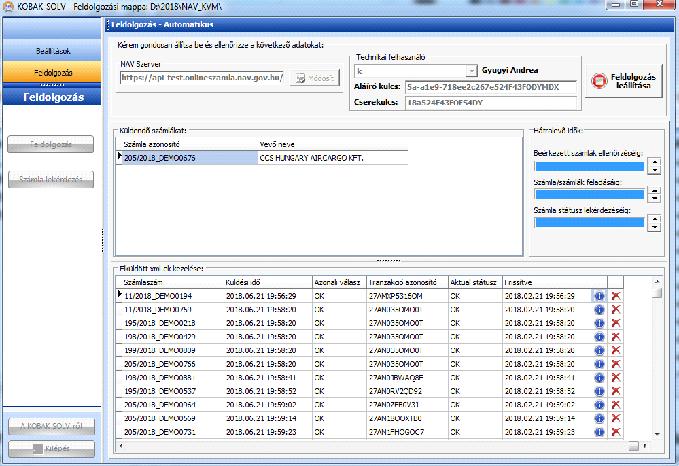Screen dimensions: 679x466
Task: Show info for 195/2018_DEMO0537 row
Action: click(x=599, y=391)
